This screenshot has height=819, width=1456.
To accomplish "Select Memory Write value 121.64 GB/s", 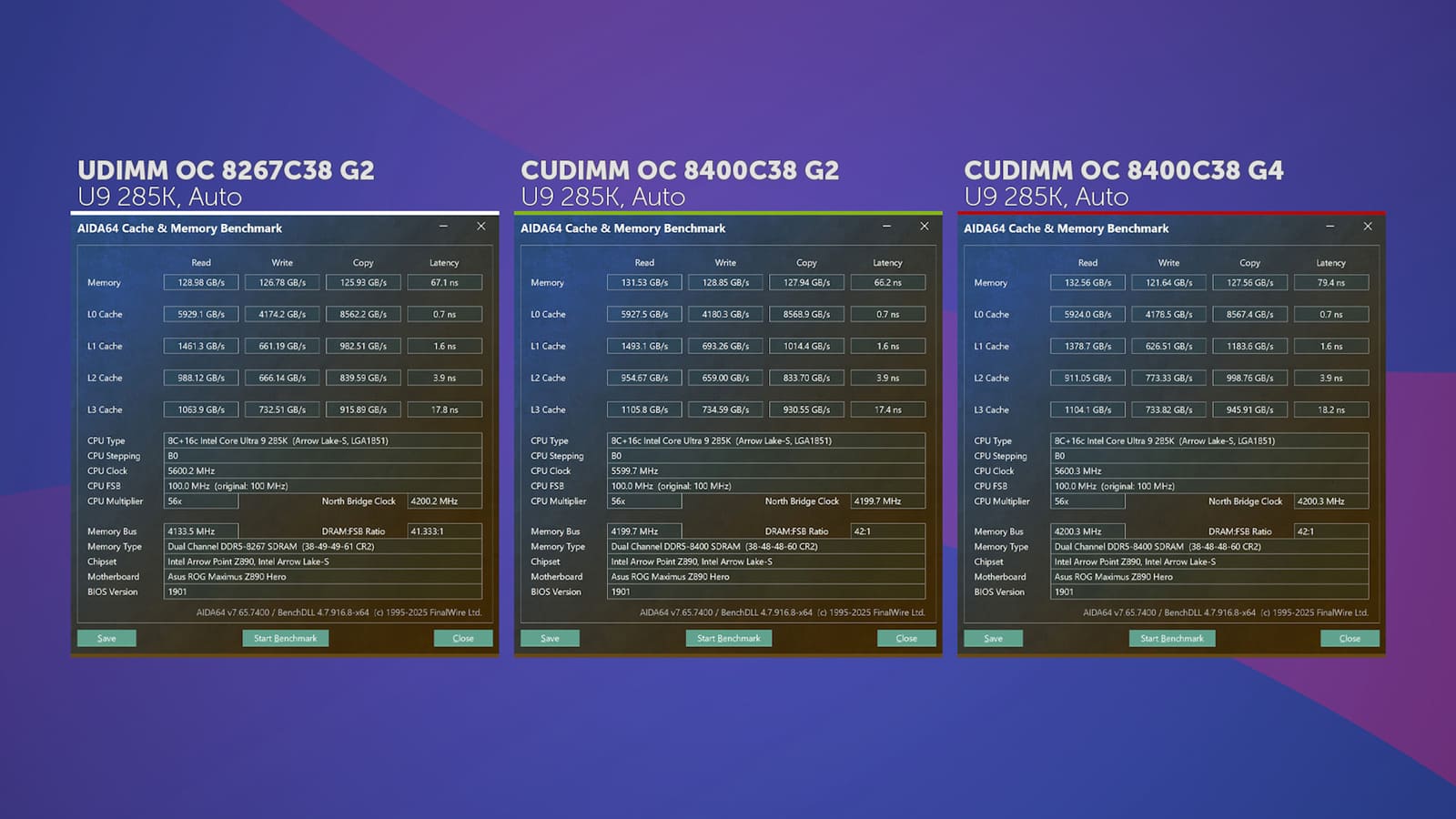I will [x=1168, y=282].
